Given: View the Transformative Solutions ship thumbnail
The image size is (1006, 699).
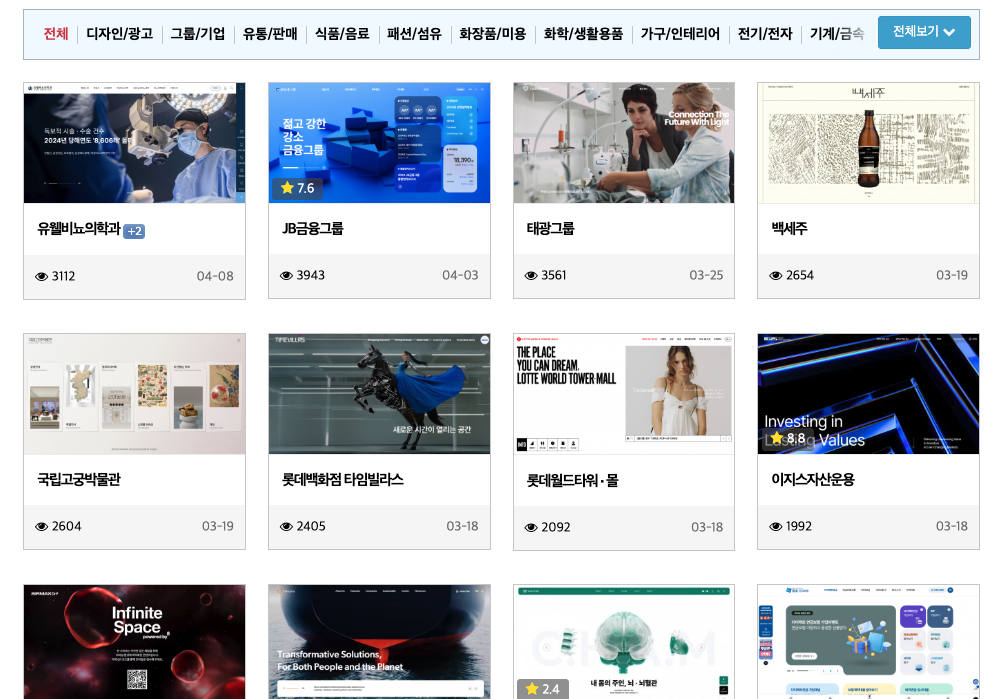Looking at the screenshot, I should (379, 641).
